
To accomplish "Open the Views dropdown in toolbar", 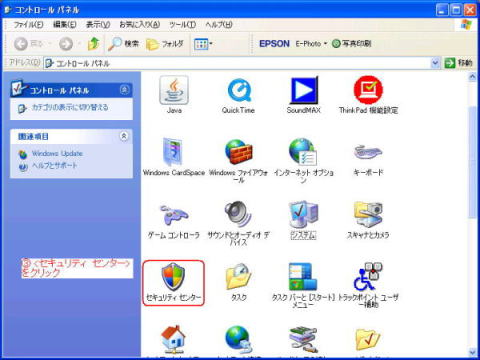I will click(x=204, y=44).
